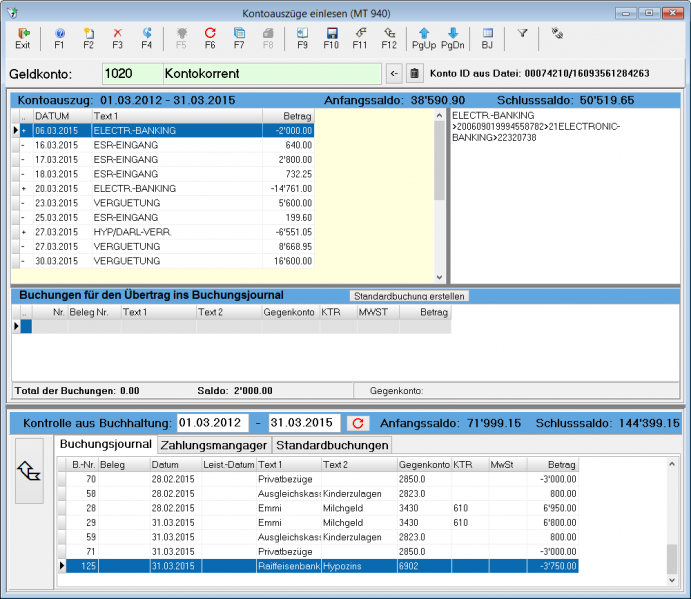Select journal row 58 Ausgleichskasse Kinderzulagen

pos(318,494)
